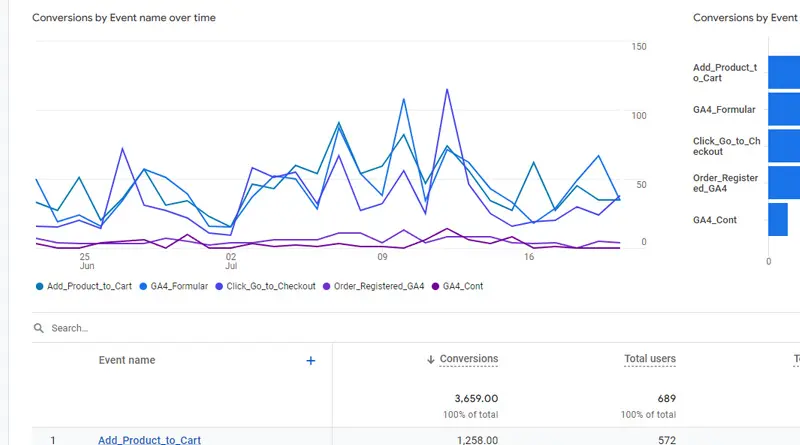Click the GA4_Cont legend label
Viewport: 800px width, 445px height.
tap(463, 286)
